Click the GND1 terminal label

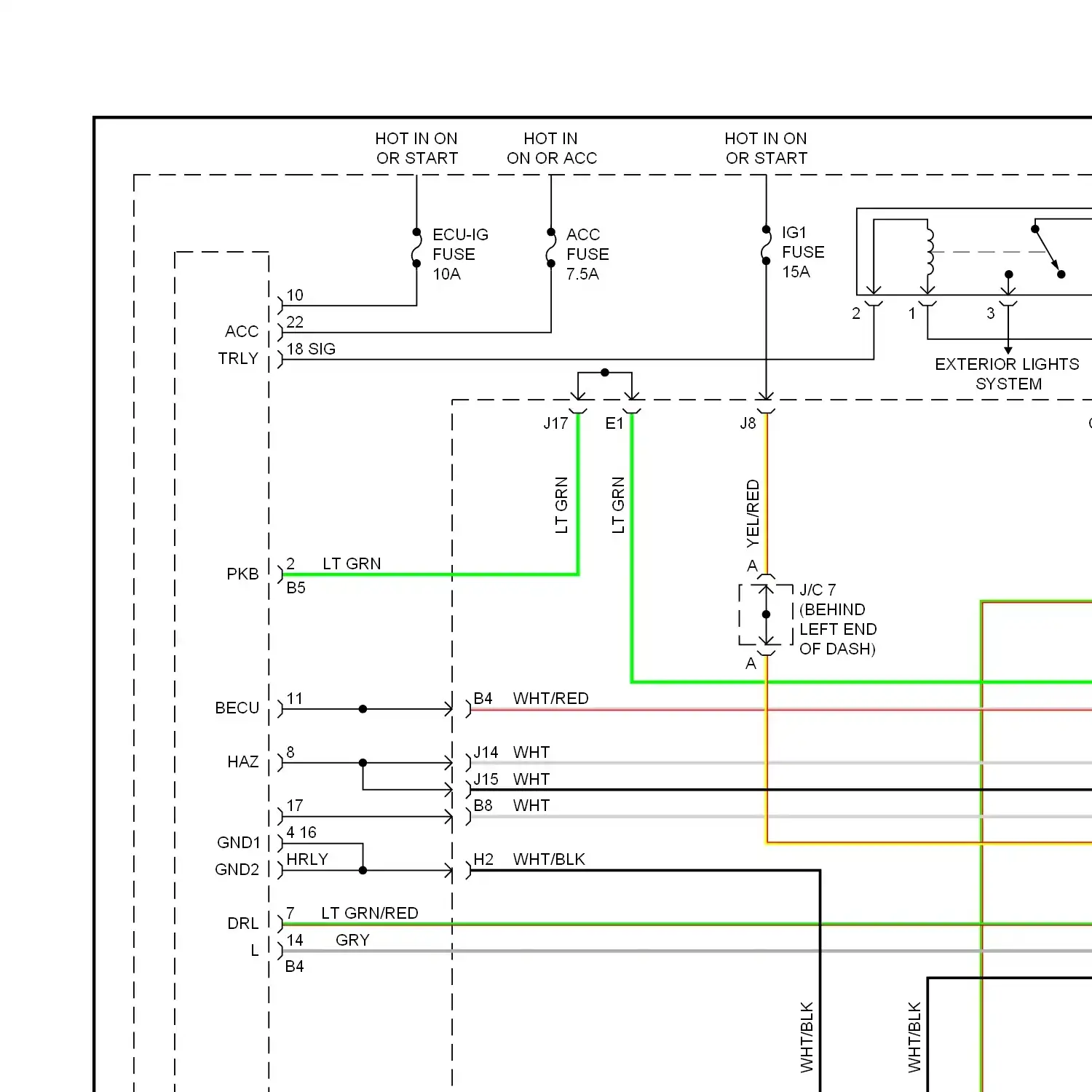coord(238,842)
